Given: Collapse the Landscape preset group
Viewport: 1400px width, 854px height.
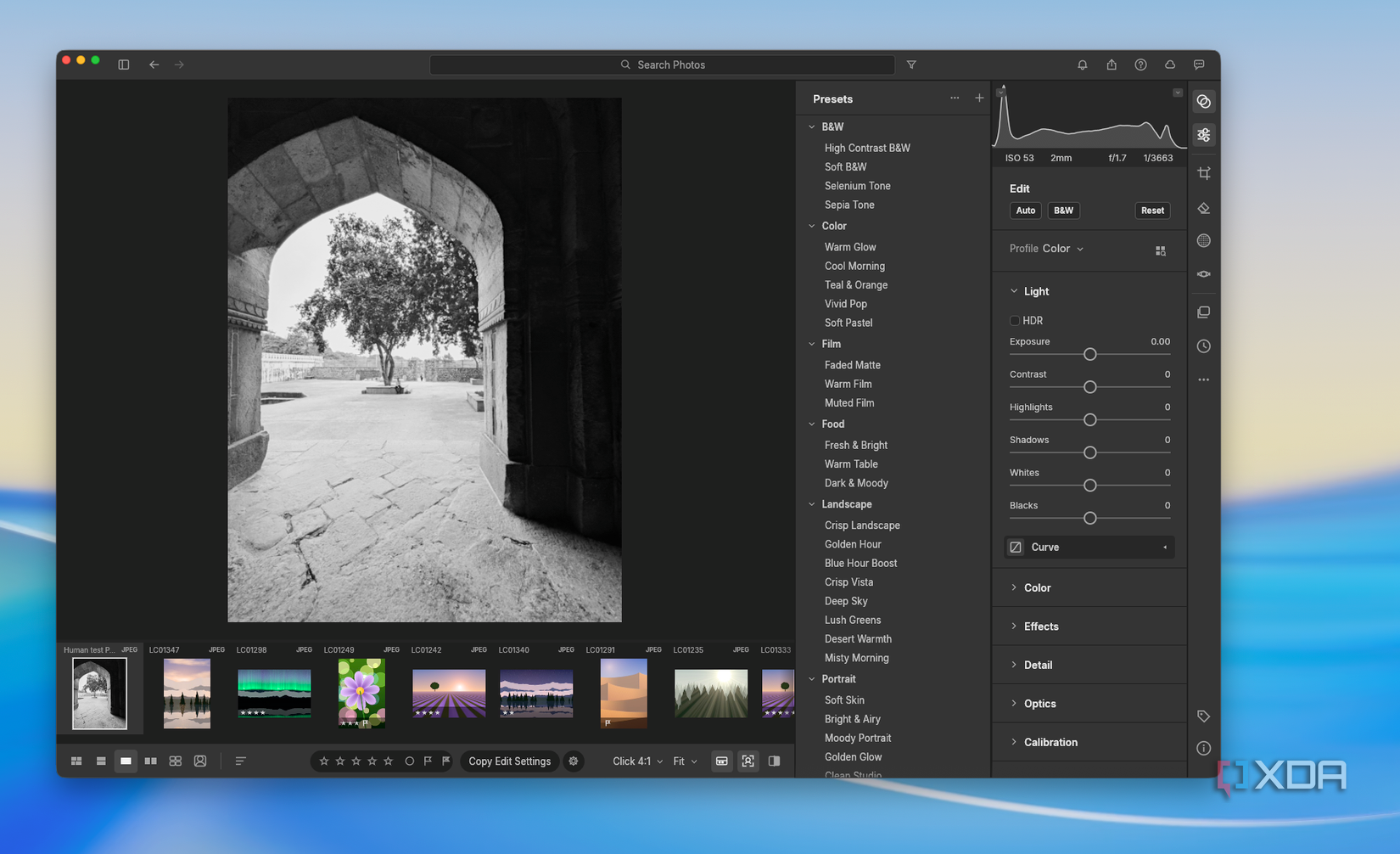Looking at the screenshot, I should 812,504.
